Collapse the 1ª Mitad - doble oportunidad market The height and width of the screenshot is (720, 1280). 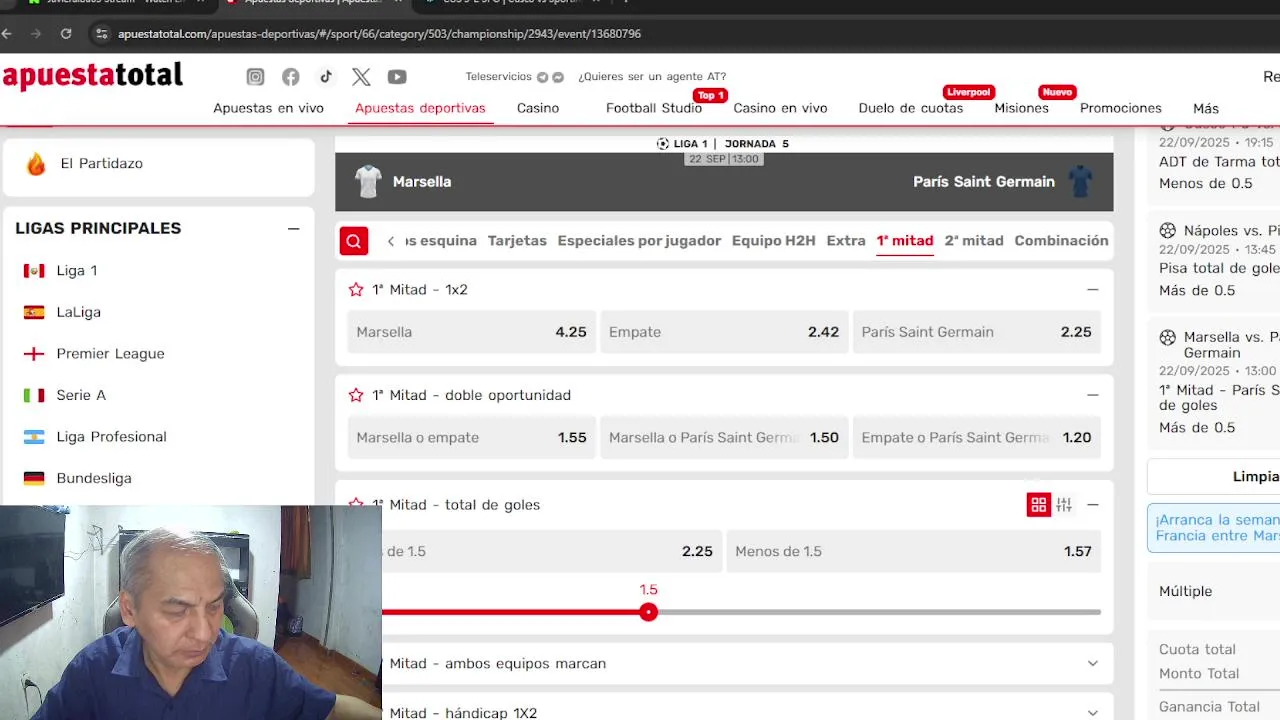click(1092, 395)
